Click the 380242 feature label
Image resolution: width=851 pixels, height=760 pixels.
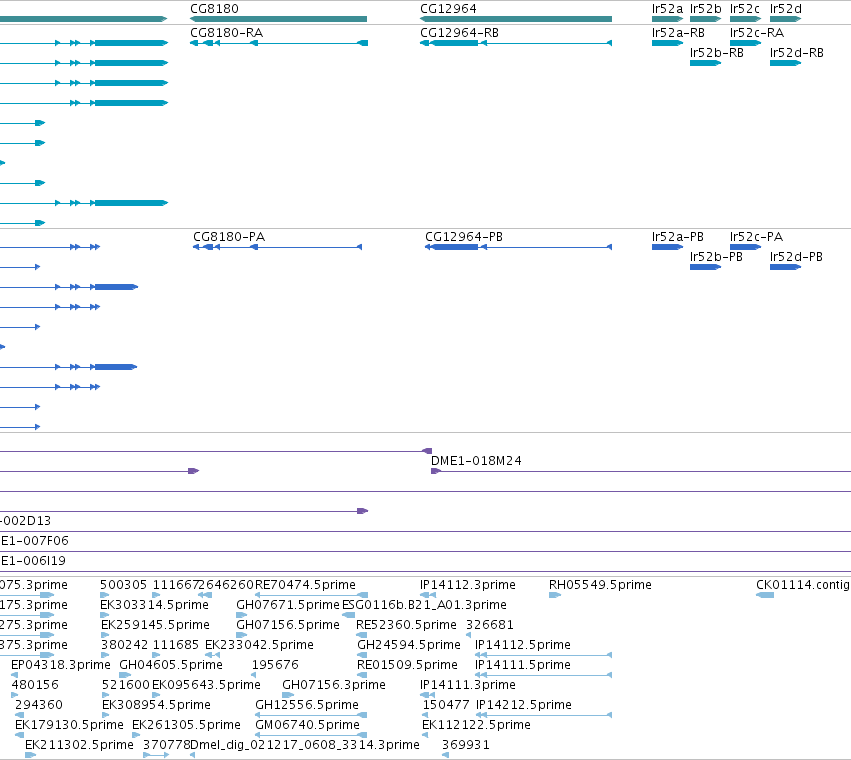pyautogui.click(x=124, y=645)
